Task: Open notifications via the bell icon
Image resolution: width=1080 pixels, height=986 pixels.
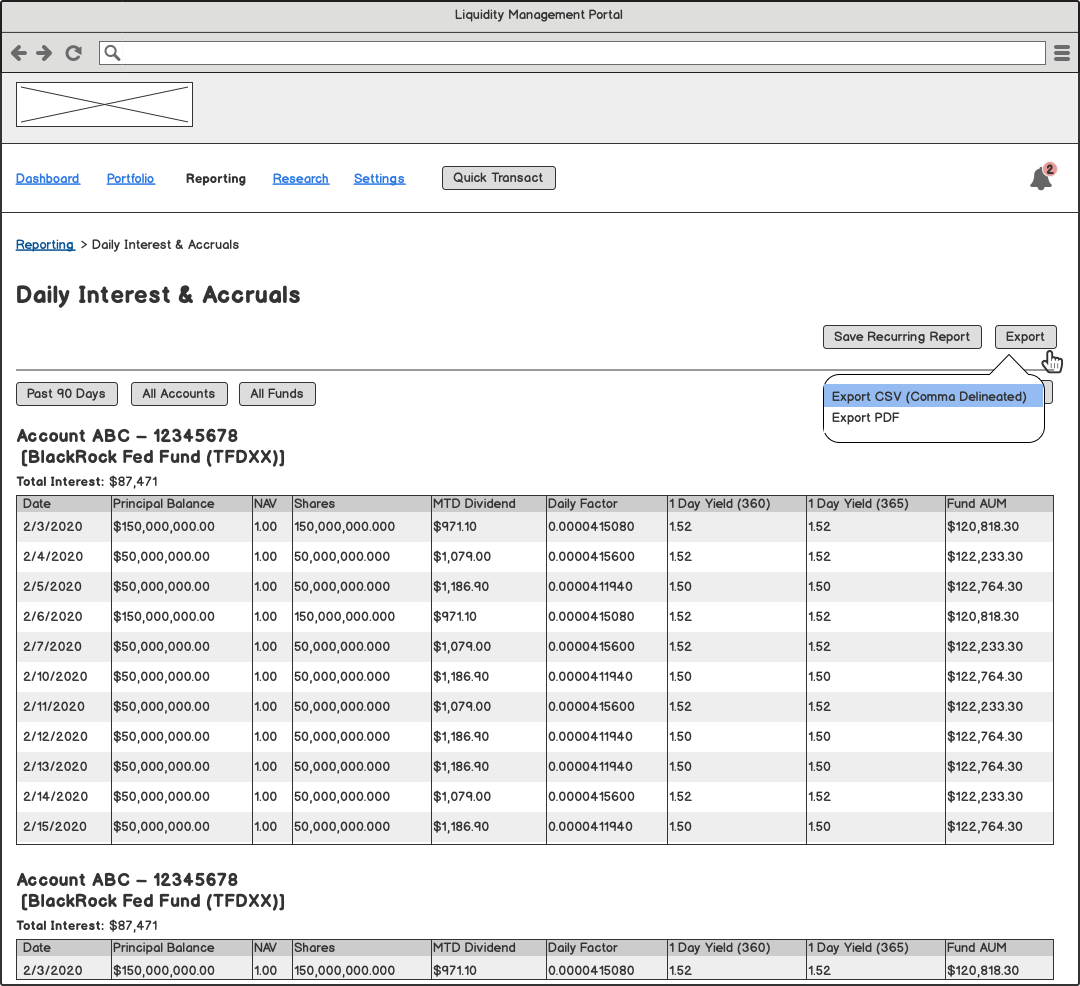Action: tap(1041, 178)
